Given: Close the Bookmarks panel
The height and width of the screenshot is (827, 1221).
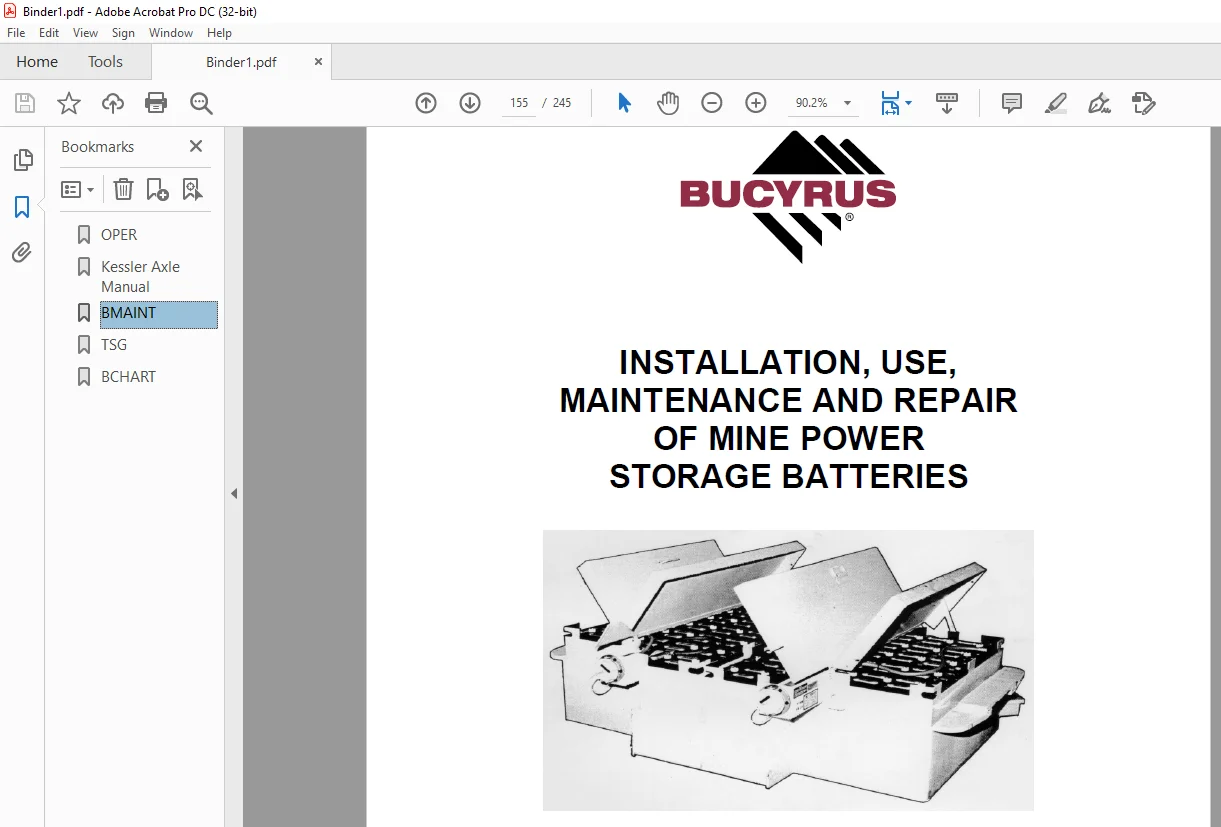Looking at the screenshot, I should [x=196, y=146].
